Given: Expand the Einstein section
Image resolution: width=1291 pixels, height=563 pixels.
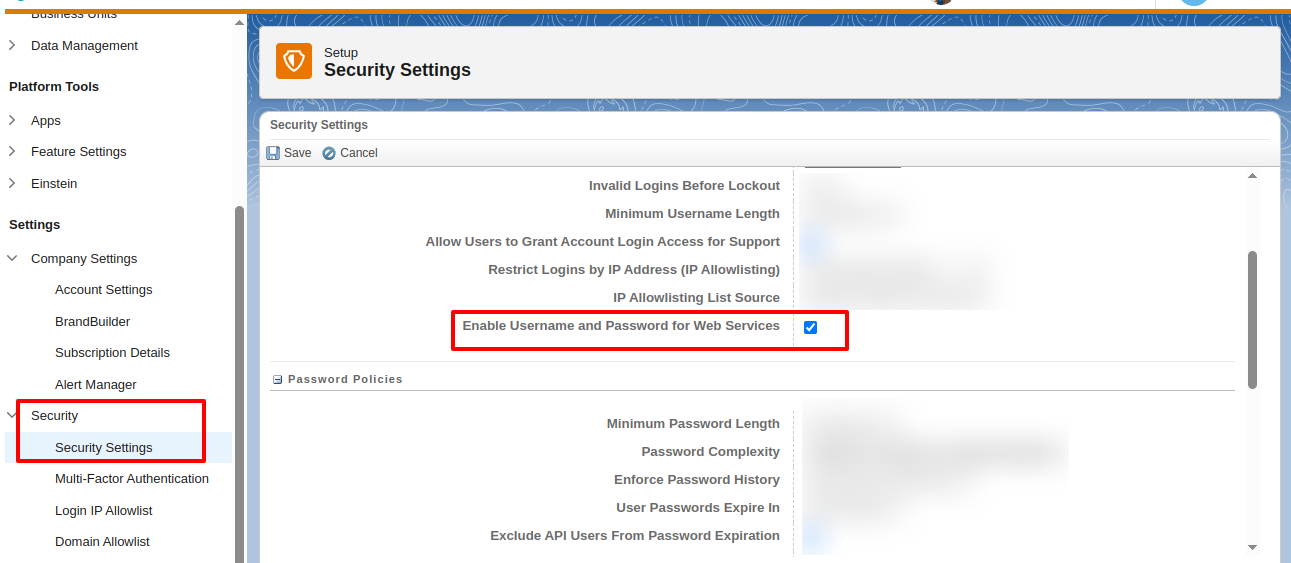Looking at the screenshot, I should pyautogui.click(x=12, y=183).
